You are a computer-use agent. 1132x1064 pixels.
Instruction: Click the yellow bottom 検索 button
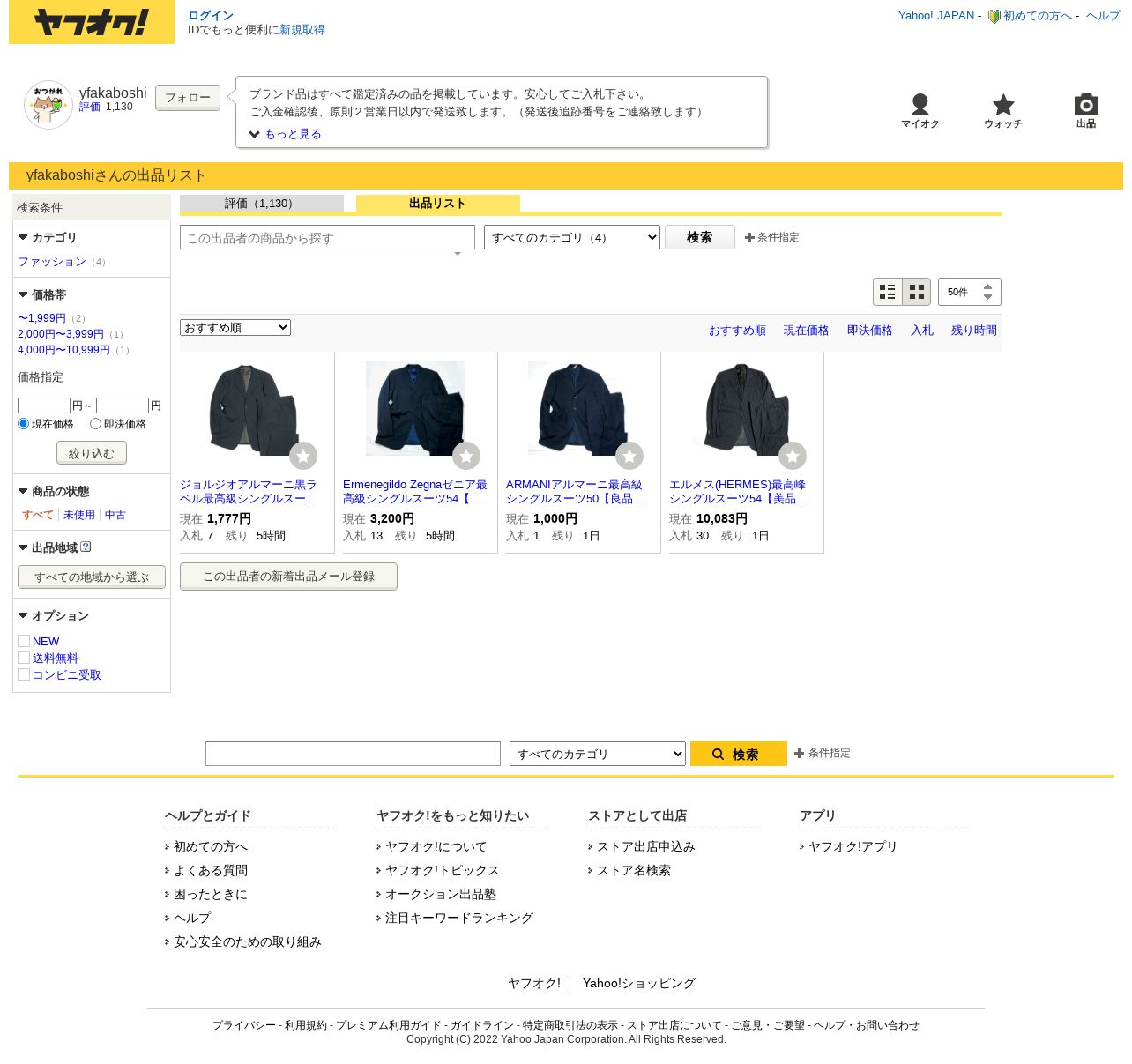pos(739,754)
